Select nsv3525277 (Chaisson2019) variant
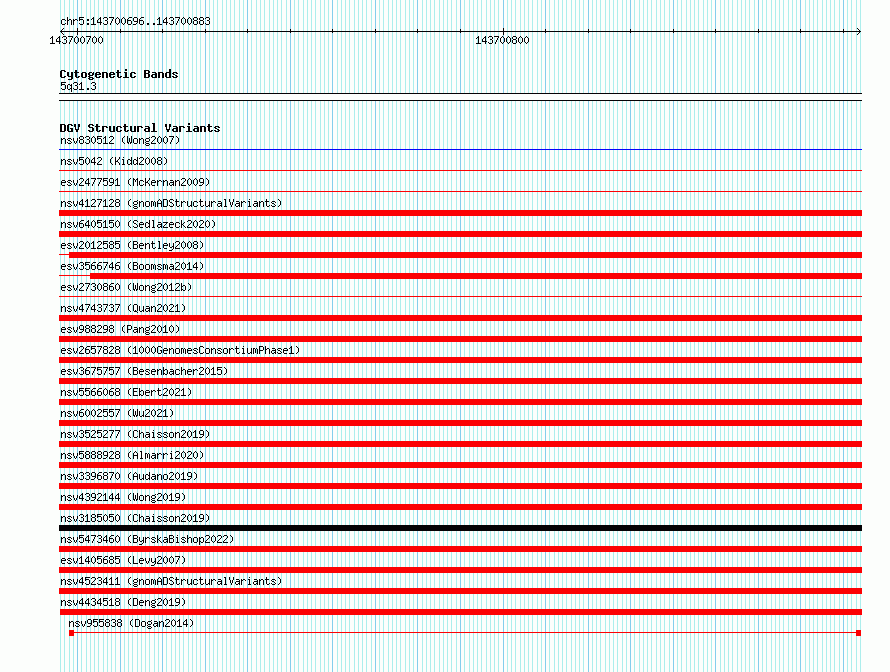This screenshot has height=672, width=890. point(135,434)
